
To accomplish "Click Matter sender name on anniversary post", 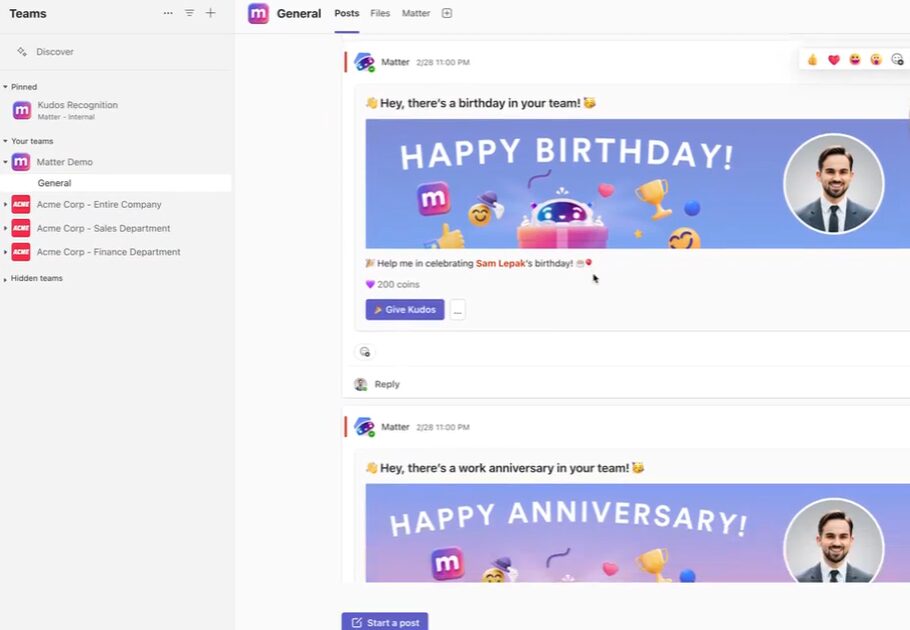I will 395,427.
